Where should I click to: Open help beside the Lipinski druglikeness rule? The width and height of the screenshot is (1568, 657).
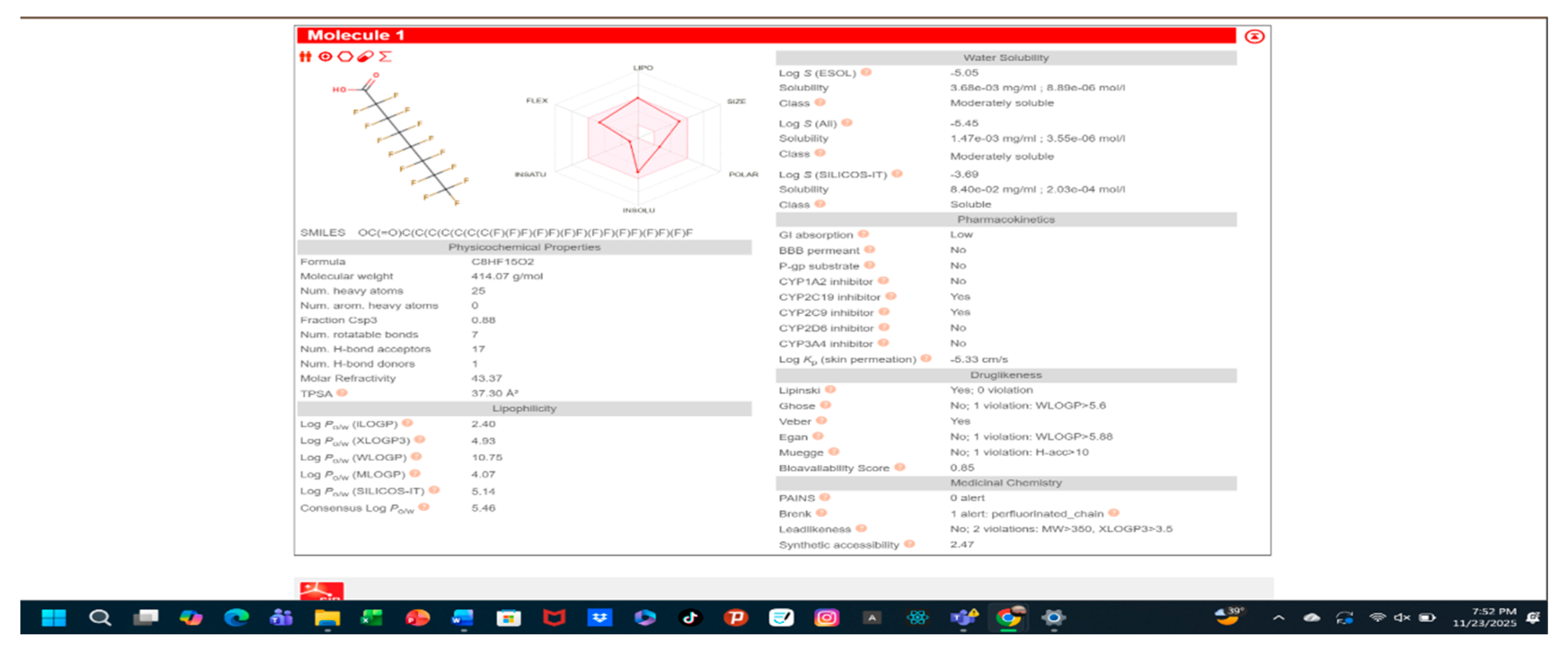(x=831, y=389)
